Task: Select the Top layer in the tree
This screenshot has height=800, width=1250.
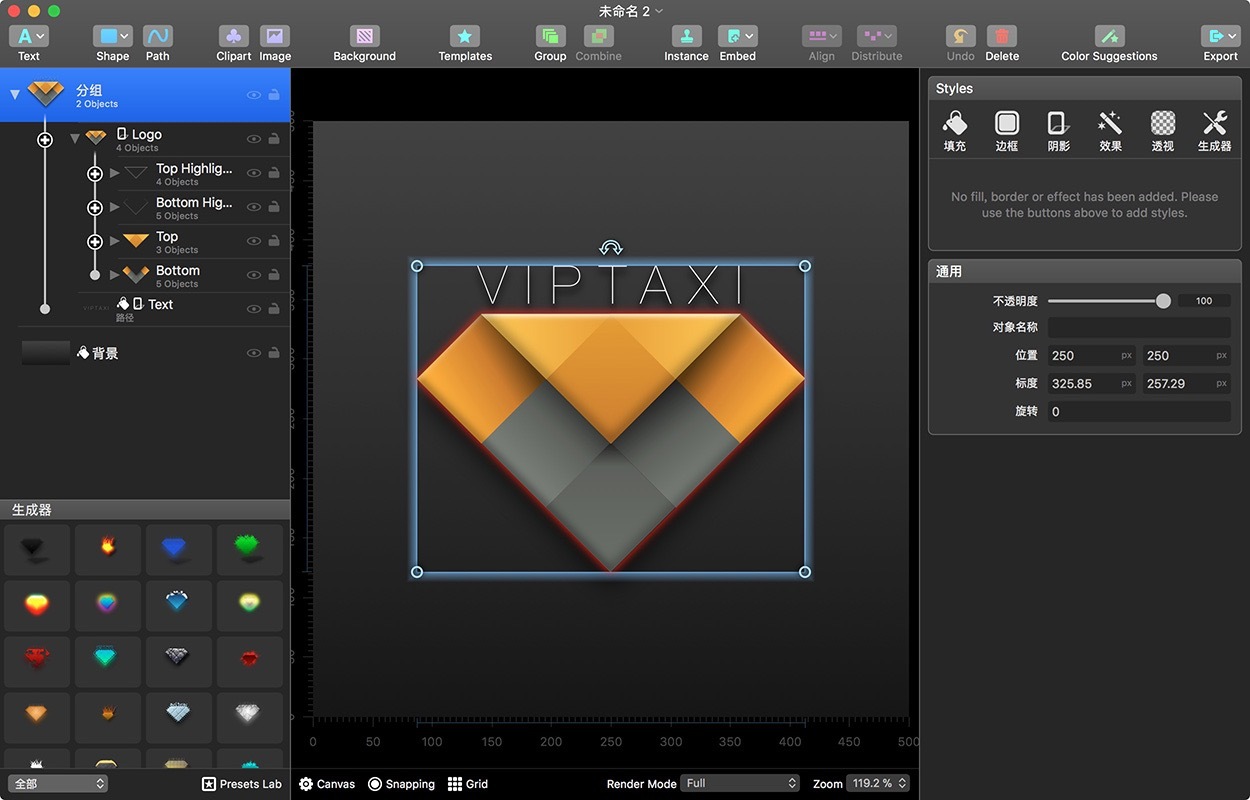Action: point(167,237)
